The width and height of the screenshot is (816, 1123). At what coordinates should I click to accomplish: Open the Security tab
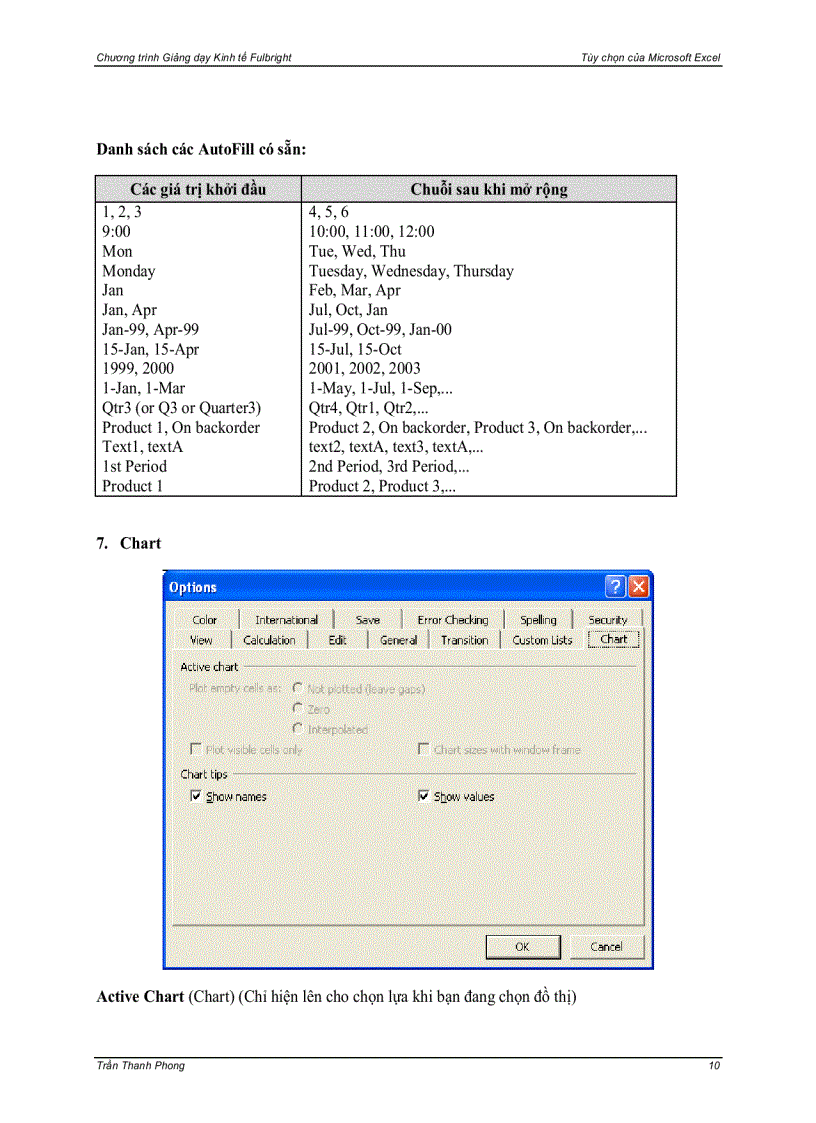pos(609,619)
